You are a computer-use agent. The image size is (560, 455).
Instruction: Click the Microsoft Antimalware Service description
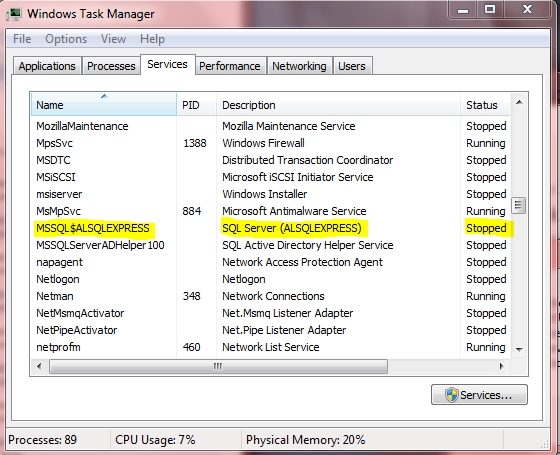click(294, 211)
